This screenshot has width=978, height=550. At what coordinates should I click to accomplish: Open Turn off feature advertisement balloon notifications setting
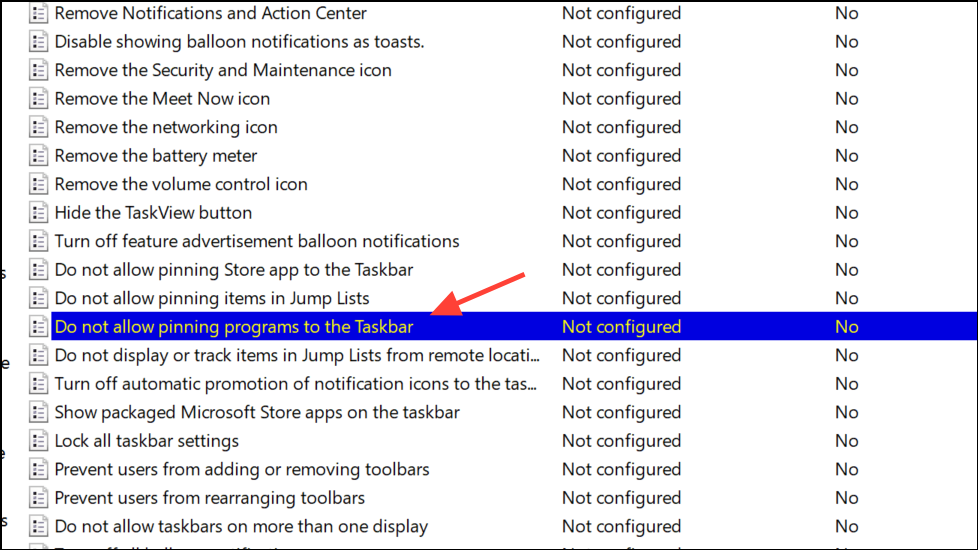pyautogui.click(x=256, y=241)
